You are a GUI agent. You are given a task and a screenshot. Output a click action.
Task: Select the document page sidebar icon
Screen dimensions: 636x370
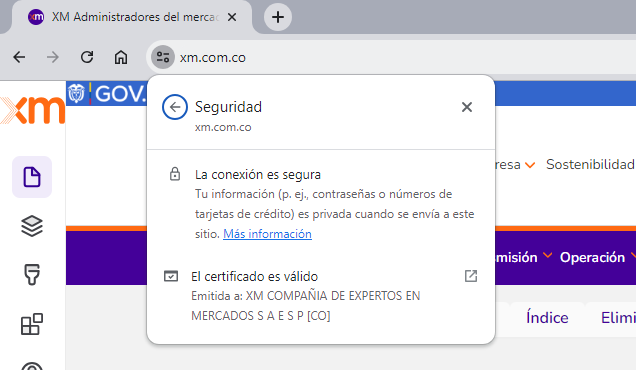32,177
